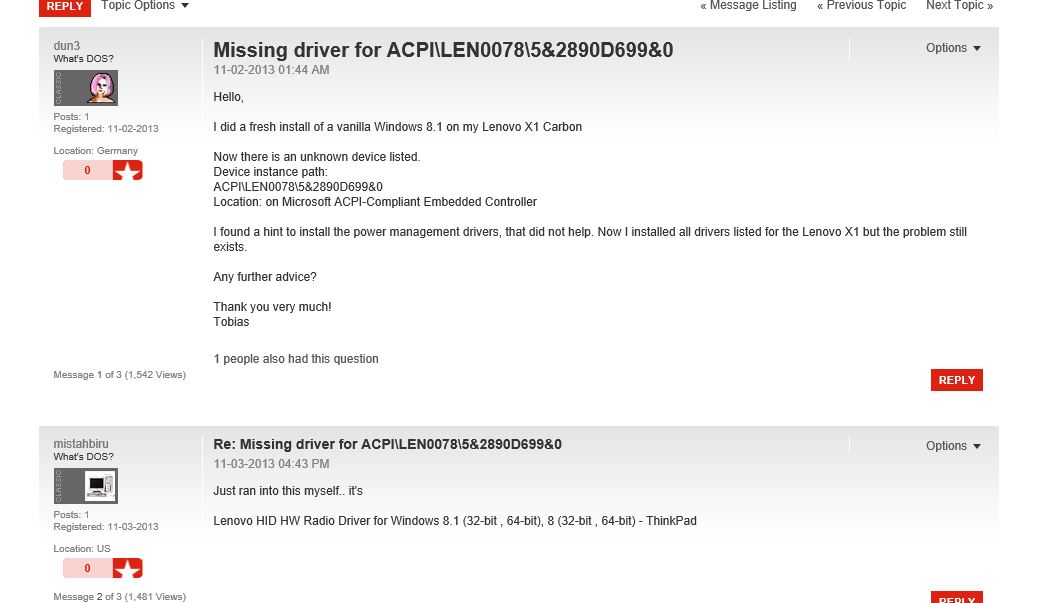View kudos count on mistahbiru's post

87,569
